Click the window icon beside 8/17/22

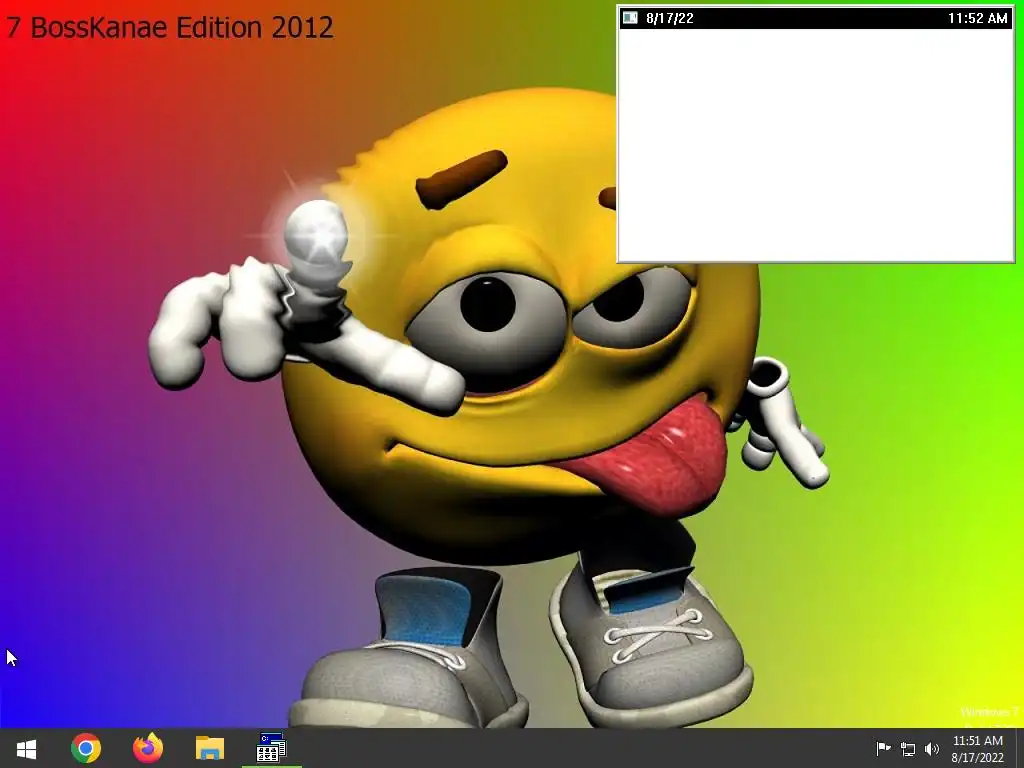click(630, 18)
